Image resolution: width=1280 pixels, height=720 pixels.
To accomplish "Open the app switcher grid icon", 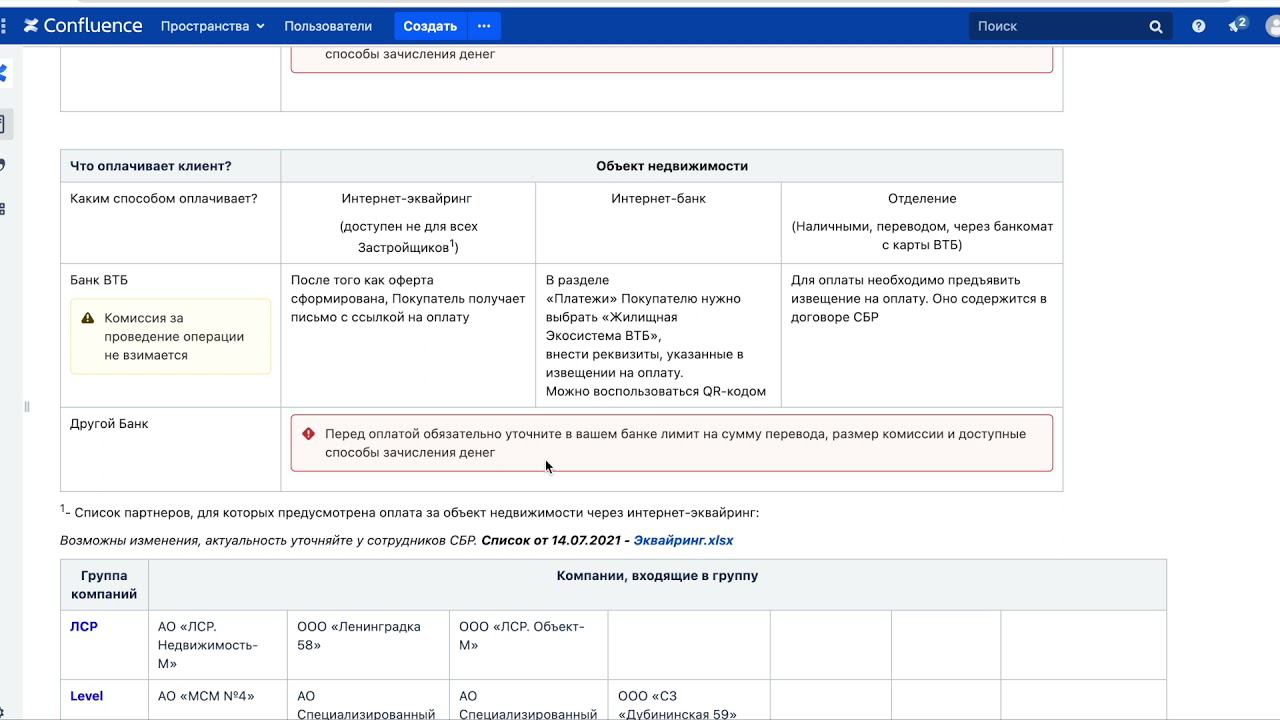I will coord(3,26).
